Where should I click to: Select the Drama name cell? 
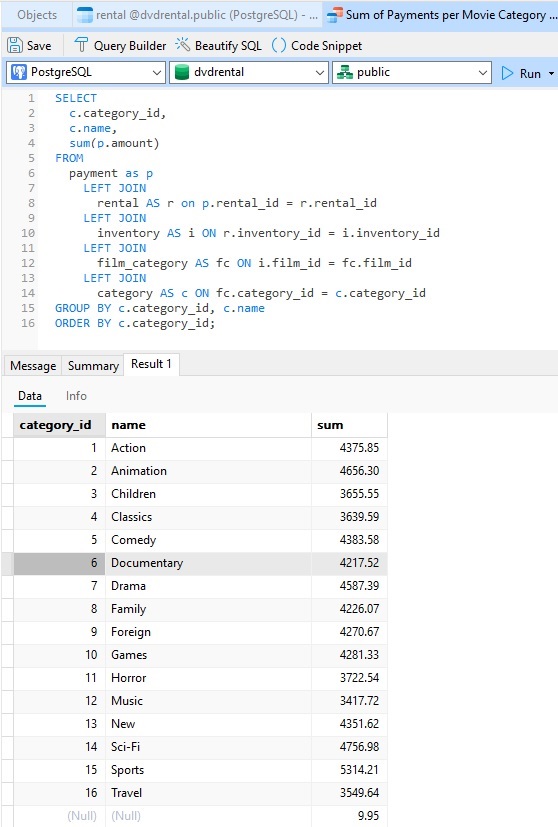point(208,586)
